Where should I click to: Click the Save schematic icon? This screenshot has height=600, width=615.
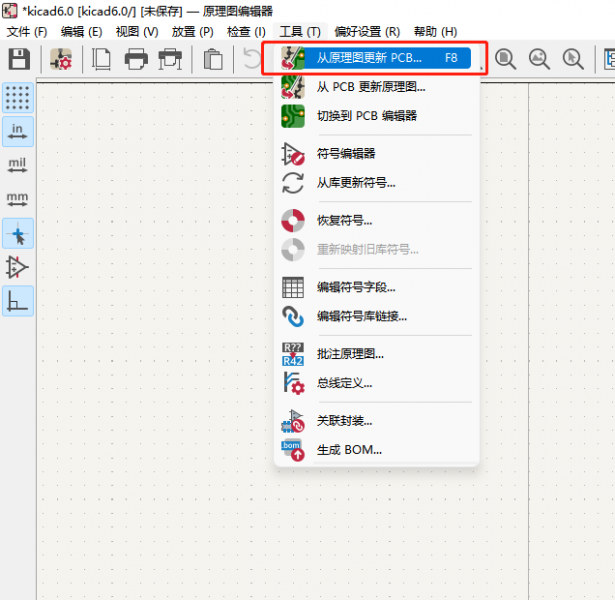pos(19,59)
